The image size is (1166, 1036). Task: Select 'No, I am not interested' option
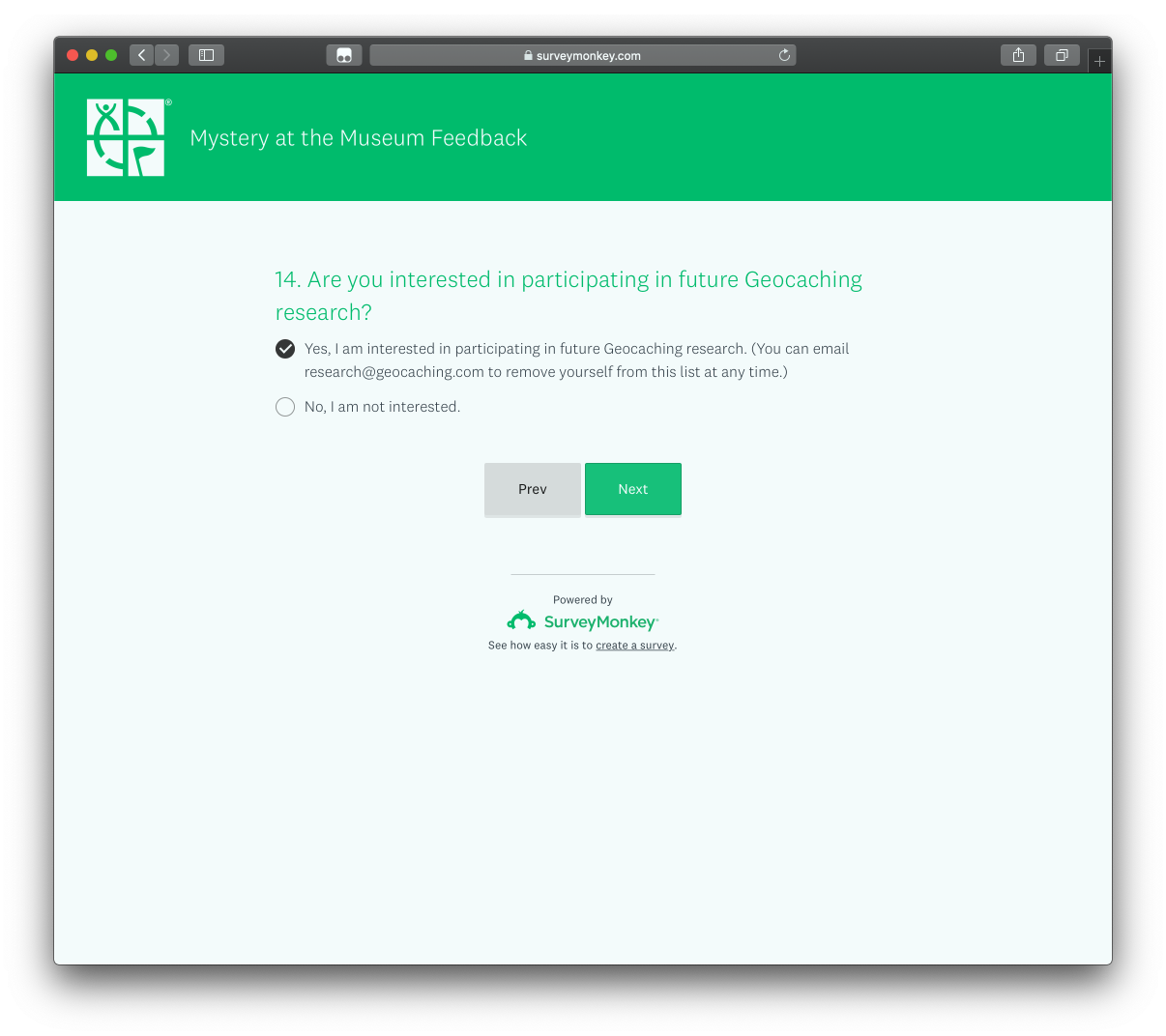coord(285,407)
